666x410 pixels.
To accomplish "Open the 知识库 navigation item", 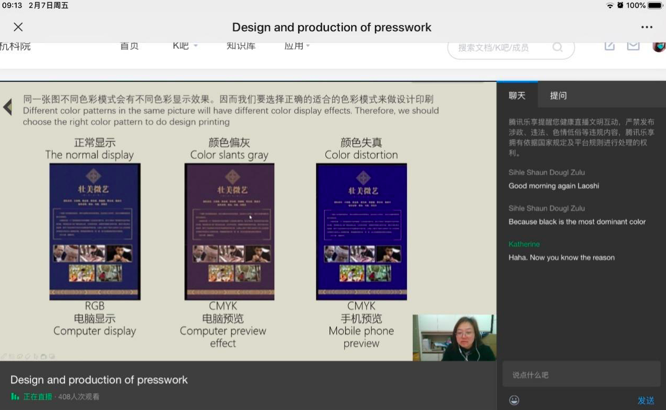I will click(241, 46).
